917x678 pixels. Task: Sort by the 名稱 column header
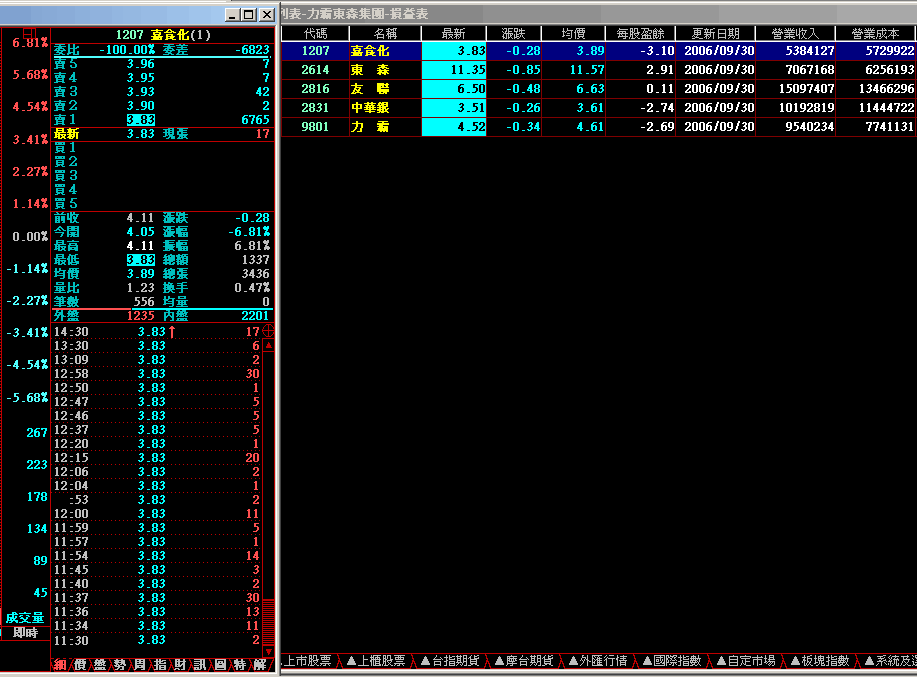point(385,33)
